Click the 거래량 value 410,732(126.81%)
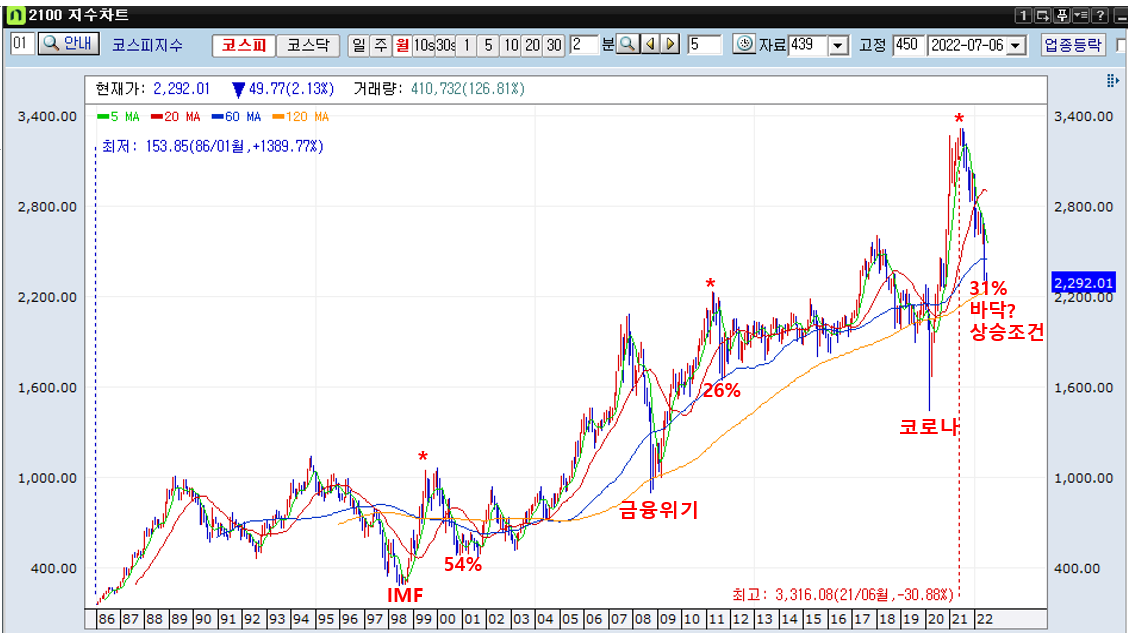1128x633 pixels. pos(468,88)
